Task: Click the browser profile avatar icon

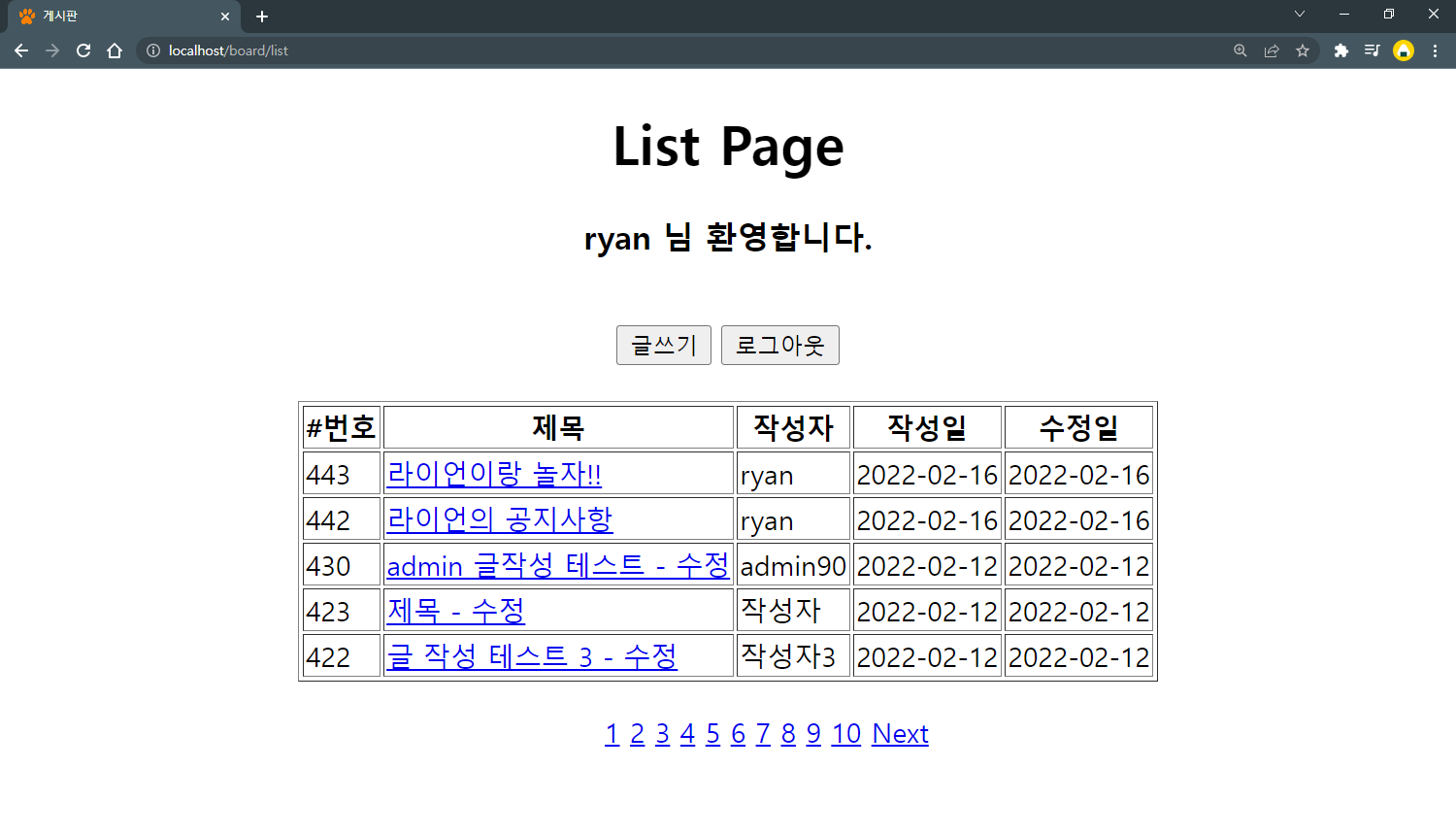Action: [1405, 50]
